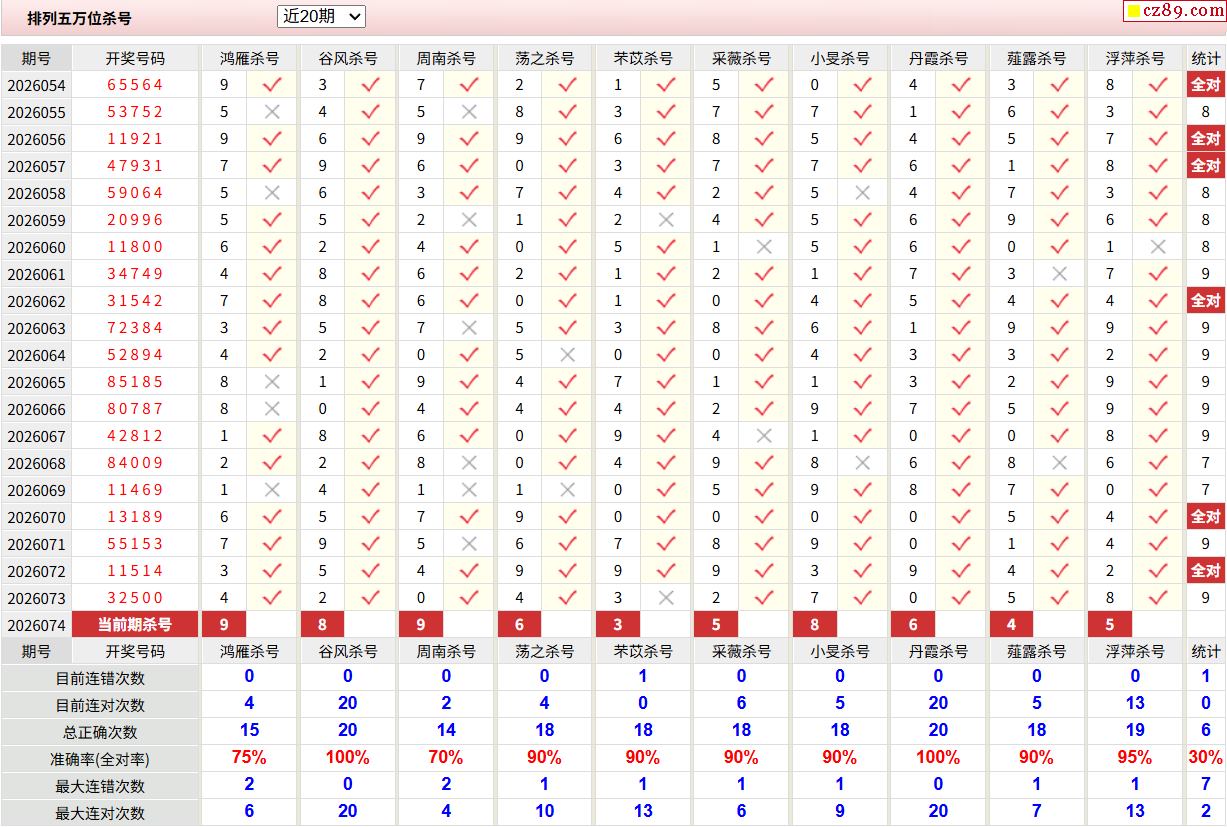Click the draw number 84009

[x=135, y=463]
